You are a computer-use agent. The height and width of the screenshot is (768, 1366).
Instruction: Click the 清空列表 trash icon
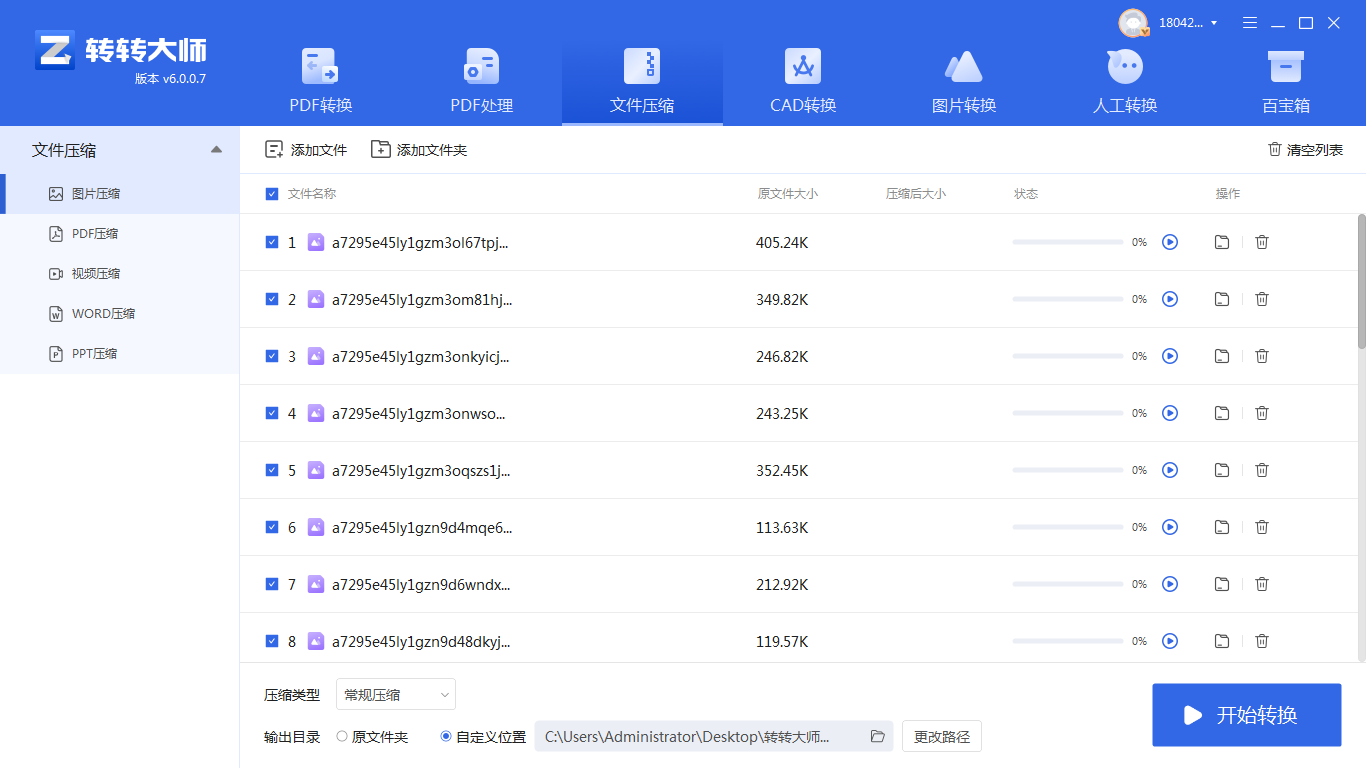(x=1274, y=149)
